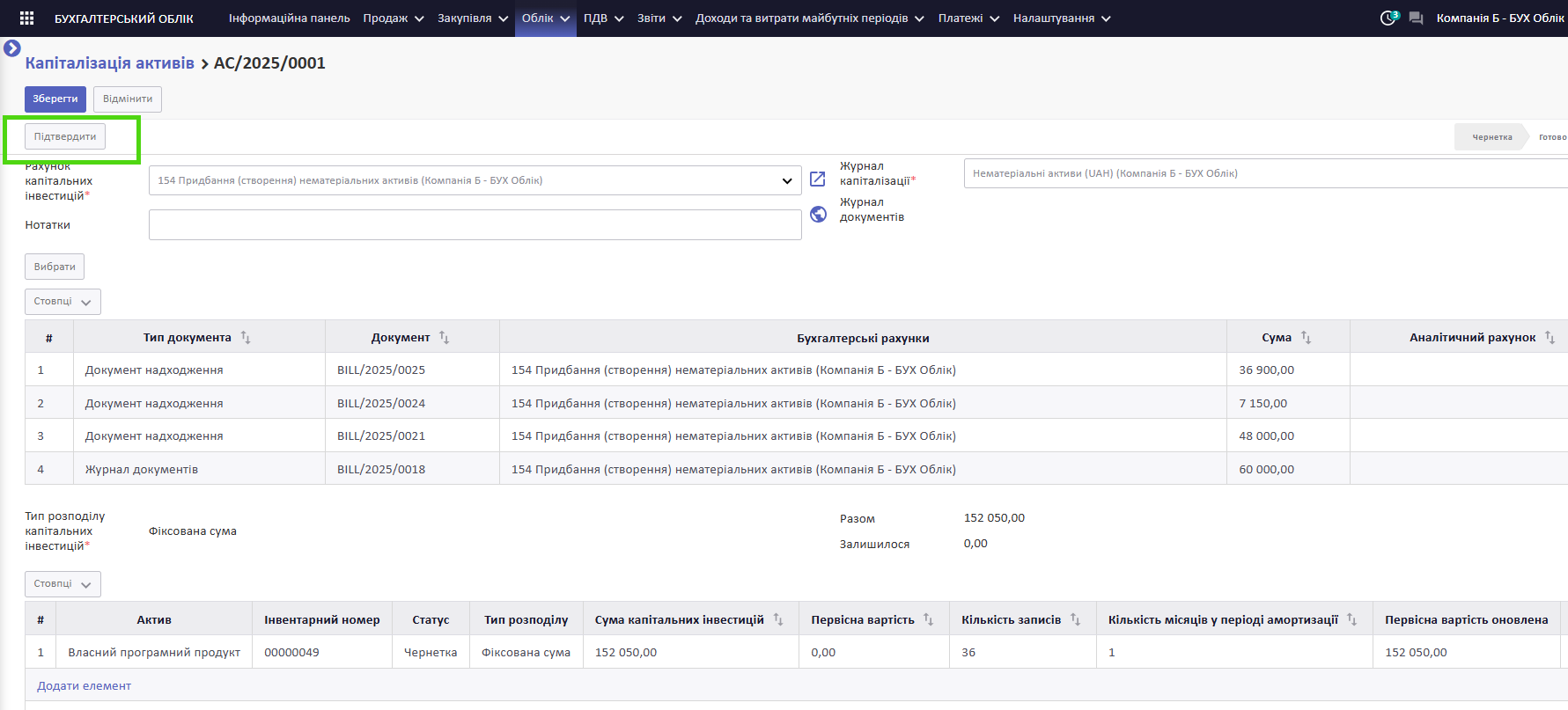The width and height of the screenshot is (1568, 710).
Task: Click Фіксована сума cell in assets table
Action: pyautogui.click(x=526, y=652)
